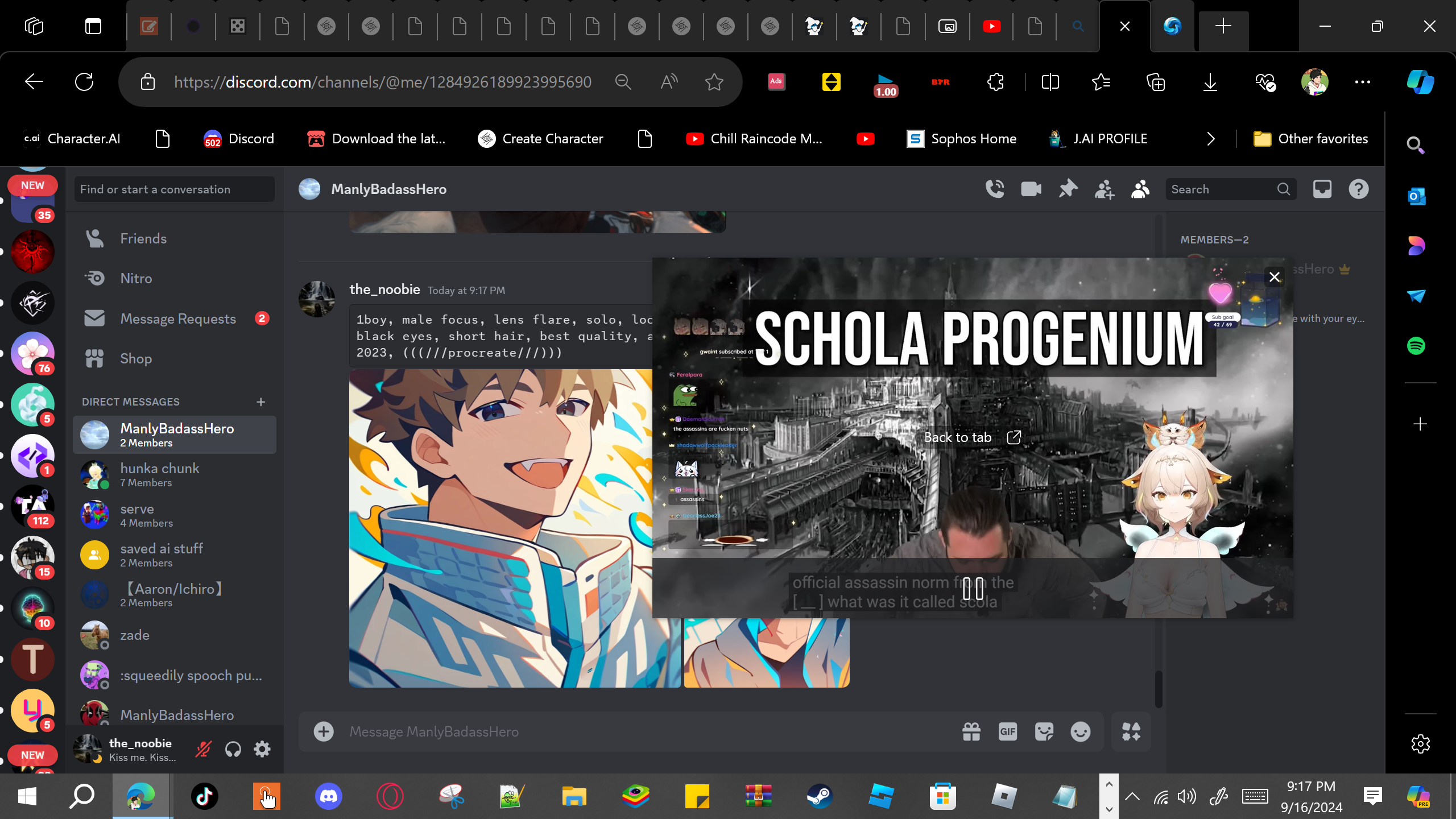1456x819 pixels.
Task: Open the Discord apps launcher icon
Action: (1131, 731)
